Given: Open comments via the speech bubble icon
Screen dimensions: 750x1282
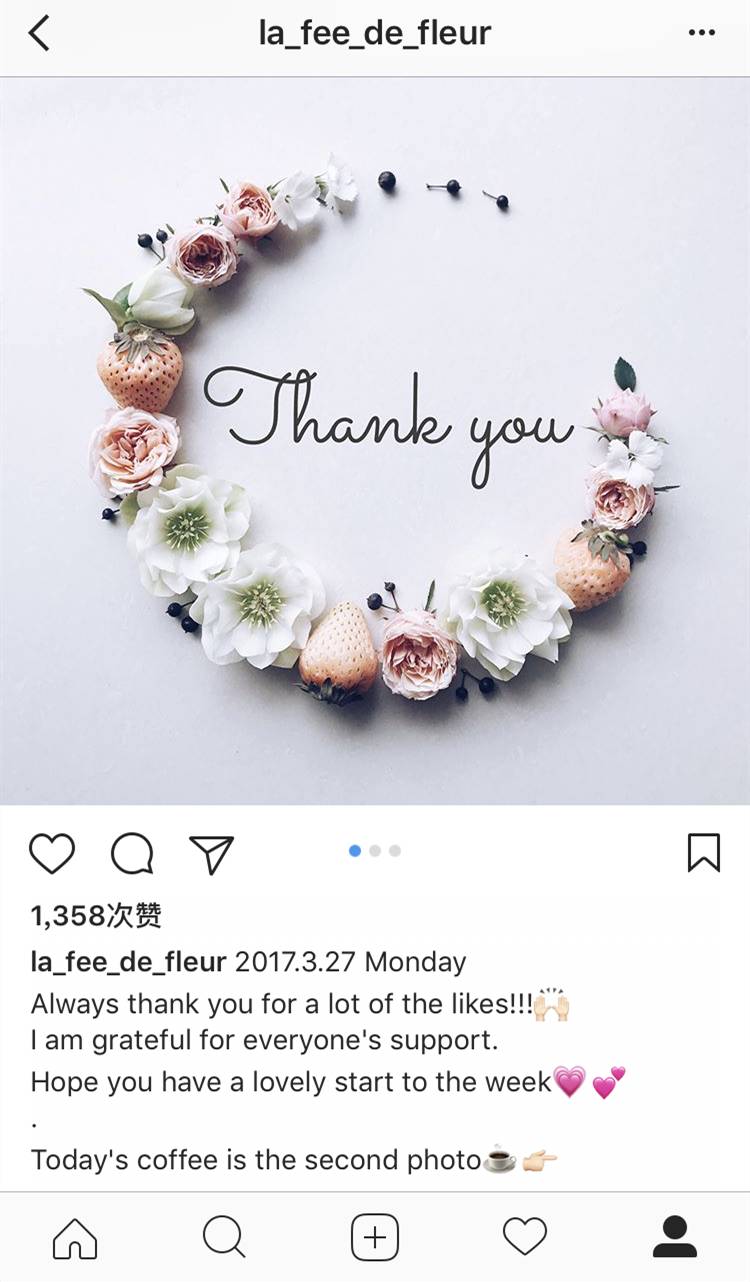Looking at the screenshot, I should (132, 854).
